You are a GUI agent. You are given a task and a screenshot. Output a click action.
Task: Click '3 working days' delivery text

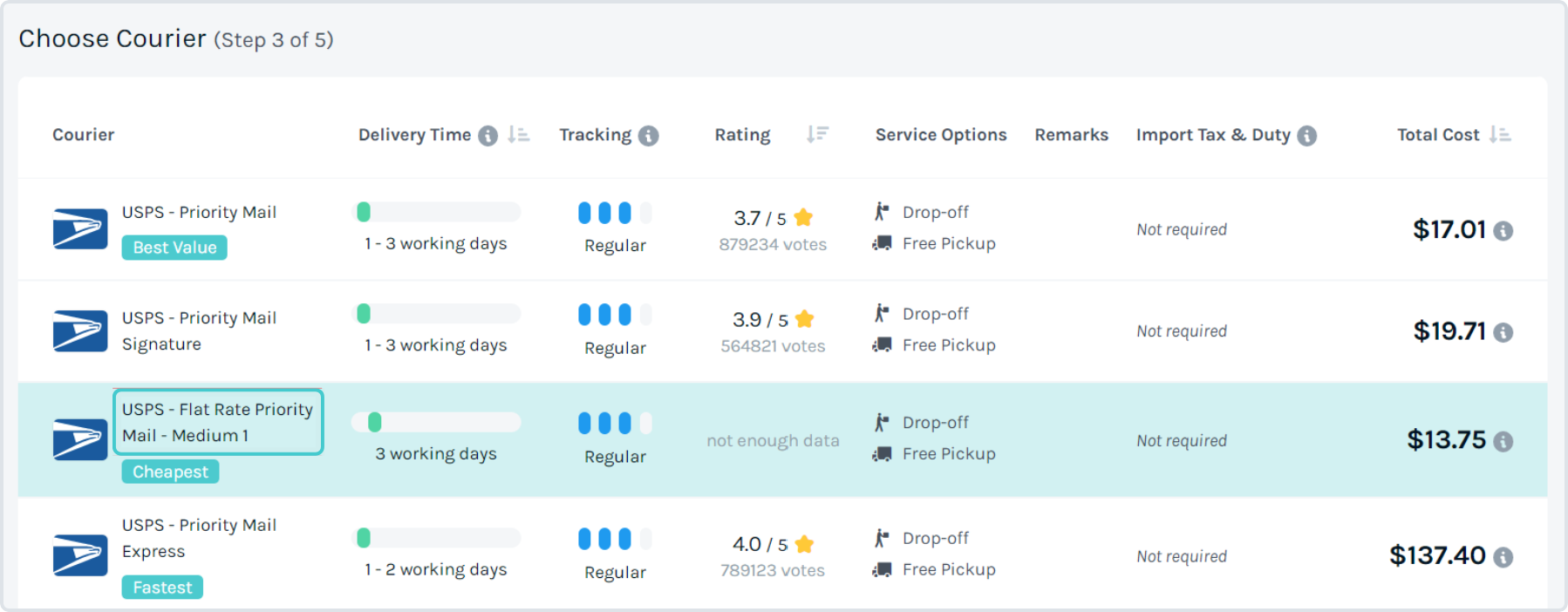tap(436, 454)
